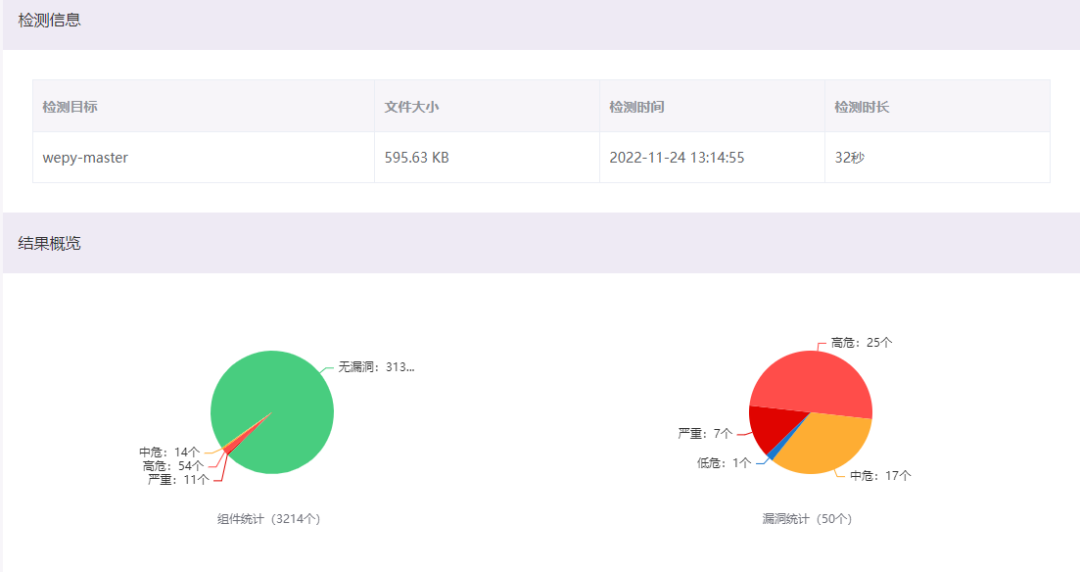Click the 低危：1个 vulnerability label
Screen dimensions: 1080x572
[x=724, y=463]
